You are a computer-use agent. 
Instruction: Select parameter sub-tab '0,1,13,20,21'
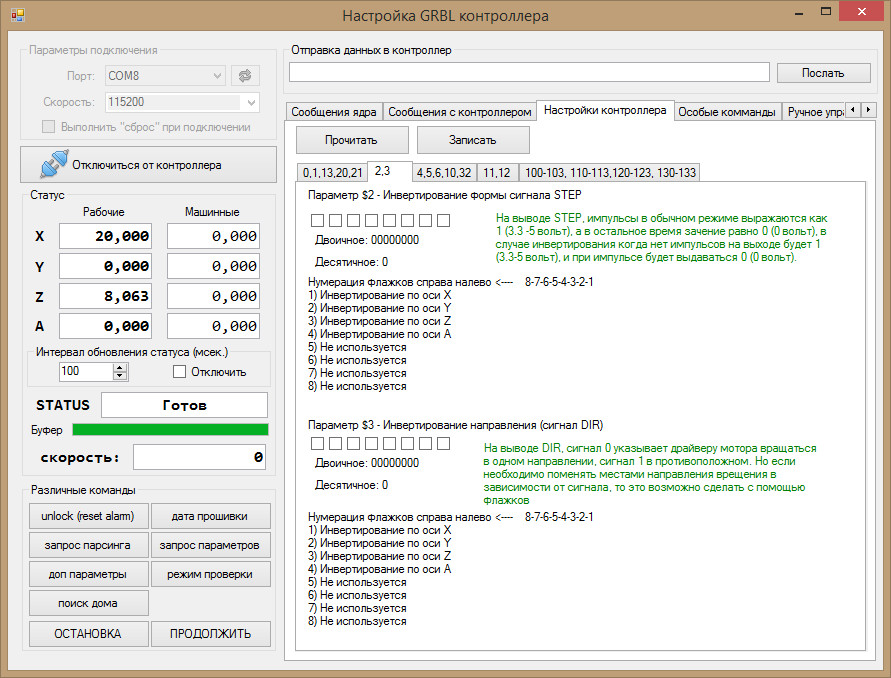332,173
